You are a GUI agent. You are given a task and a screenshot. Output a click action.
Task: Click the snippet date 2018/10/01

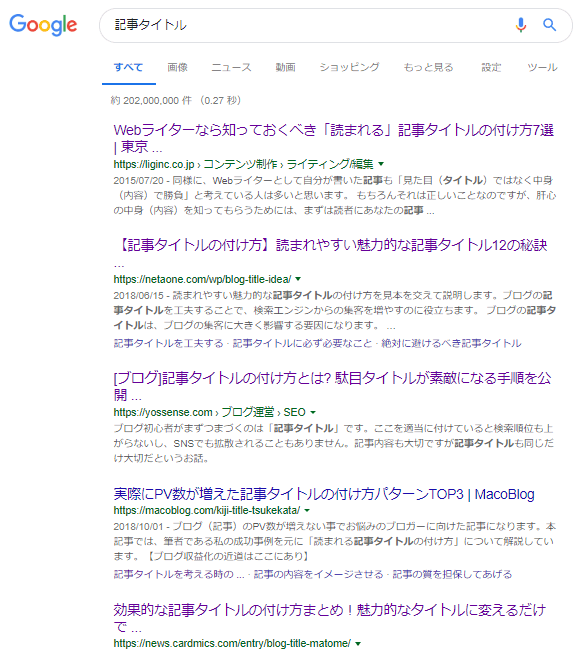138,527
